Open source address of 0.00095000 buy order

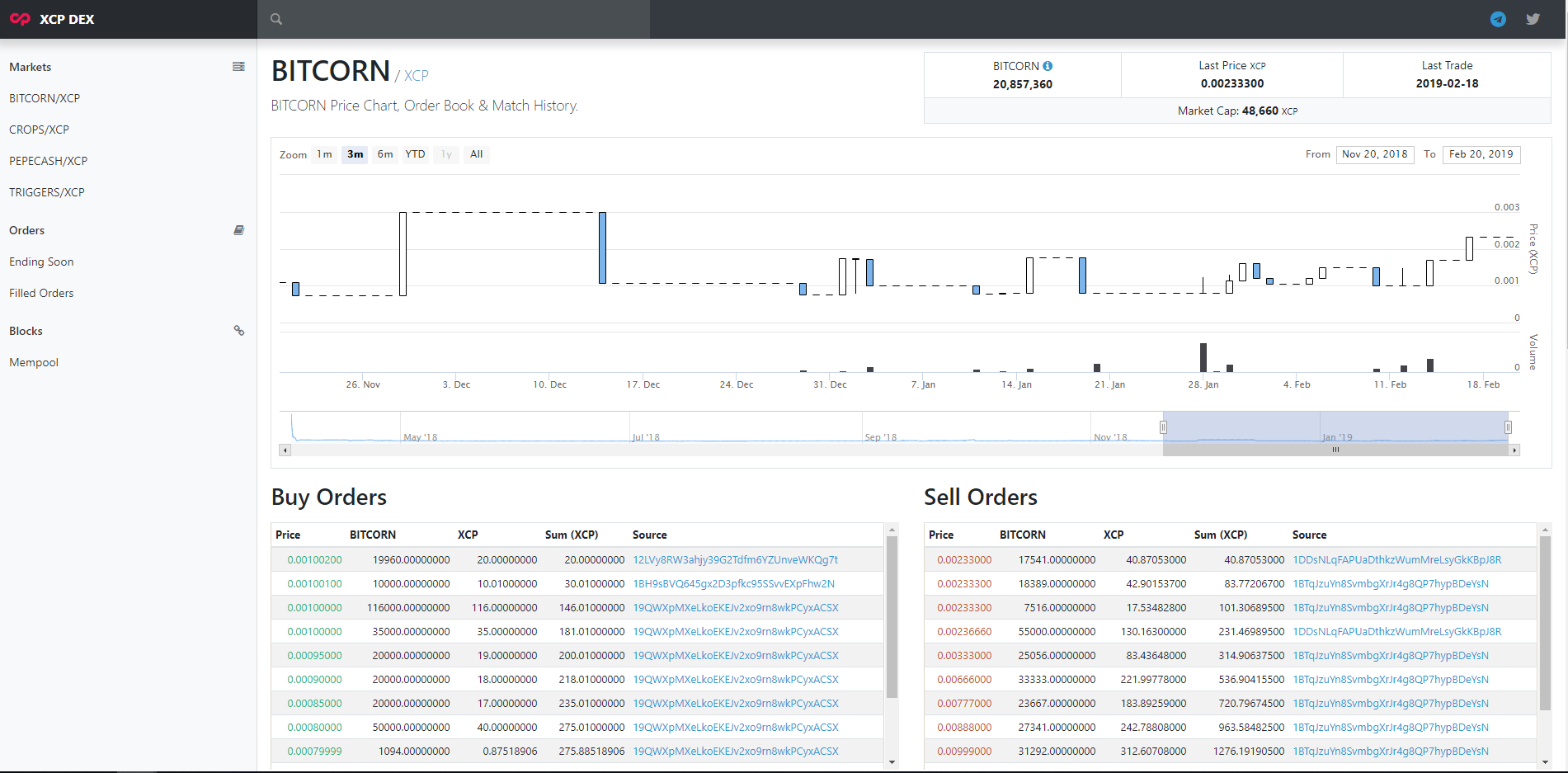click(736, 655)
